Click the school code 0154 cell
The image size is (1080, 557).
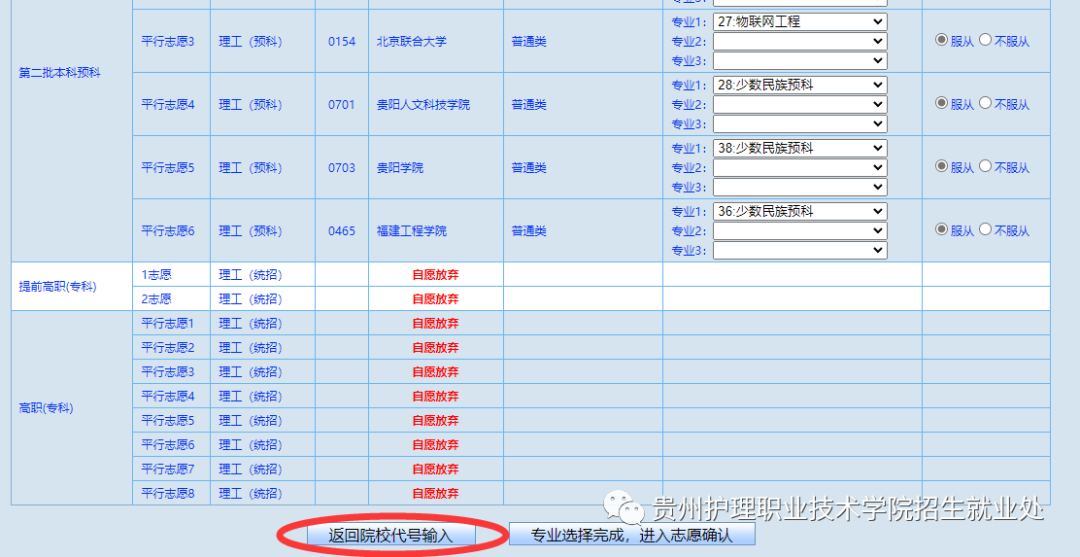(x=341, y=41)
